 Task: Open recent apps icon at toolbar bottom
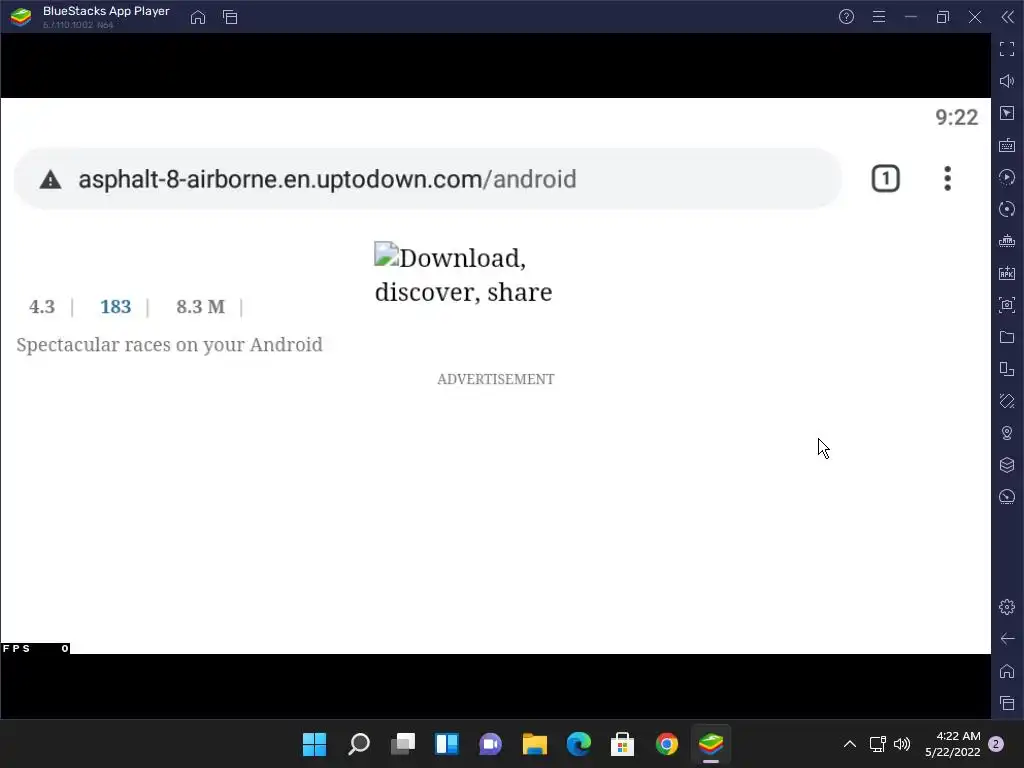(x=1007, y=703)
